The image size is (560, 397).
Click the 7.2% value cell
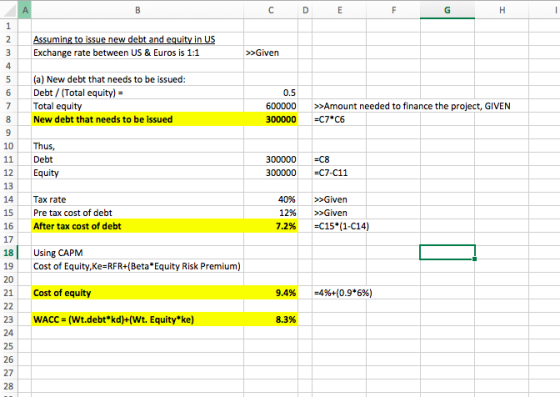click(271, 226)
